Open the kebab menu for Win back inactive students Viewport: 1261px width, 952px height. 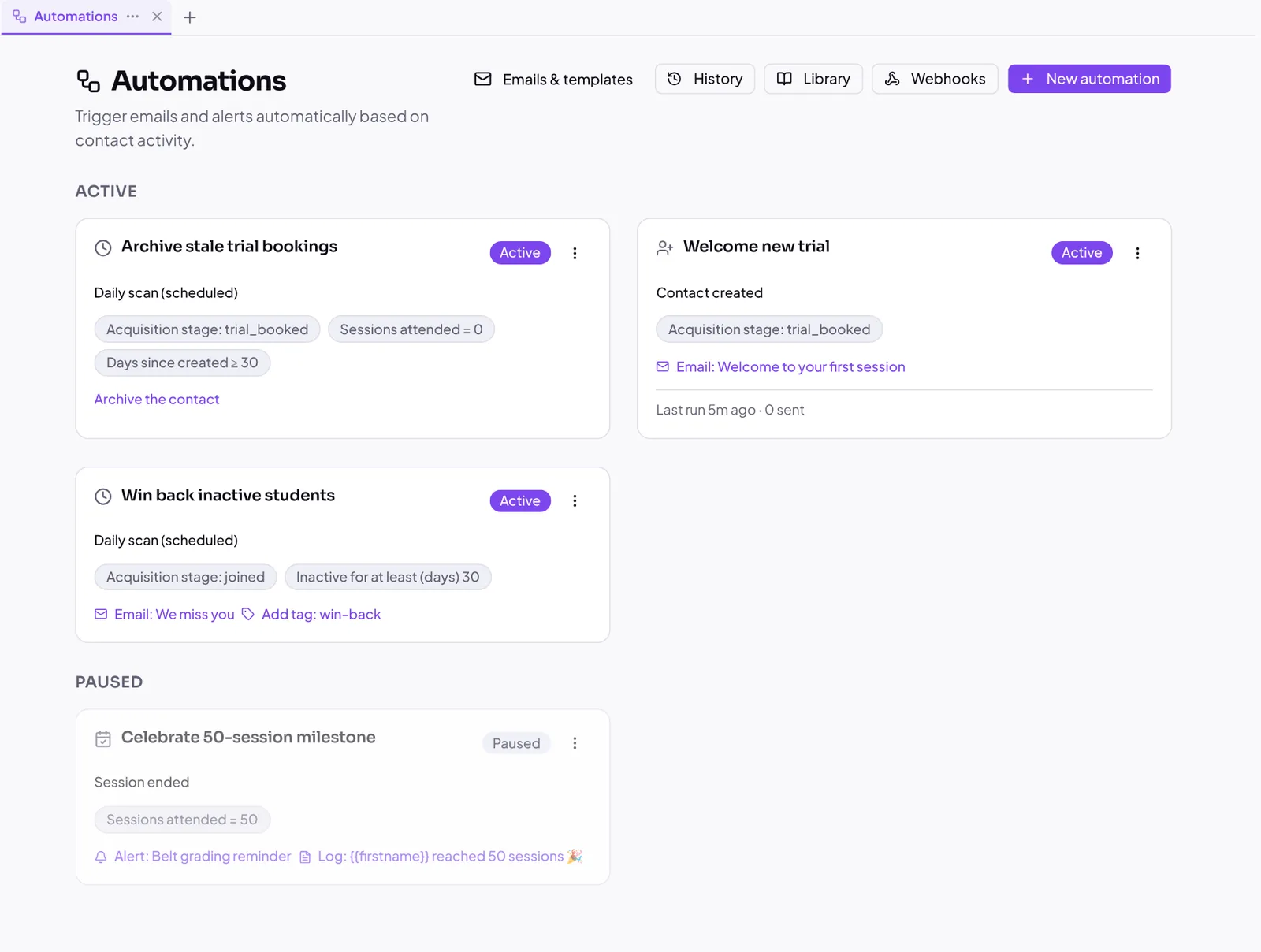click(575, 501)
